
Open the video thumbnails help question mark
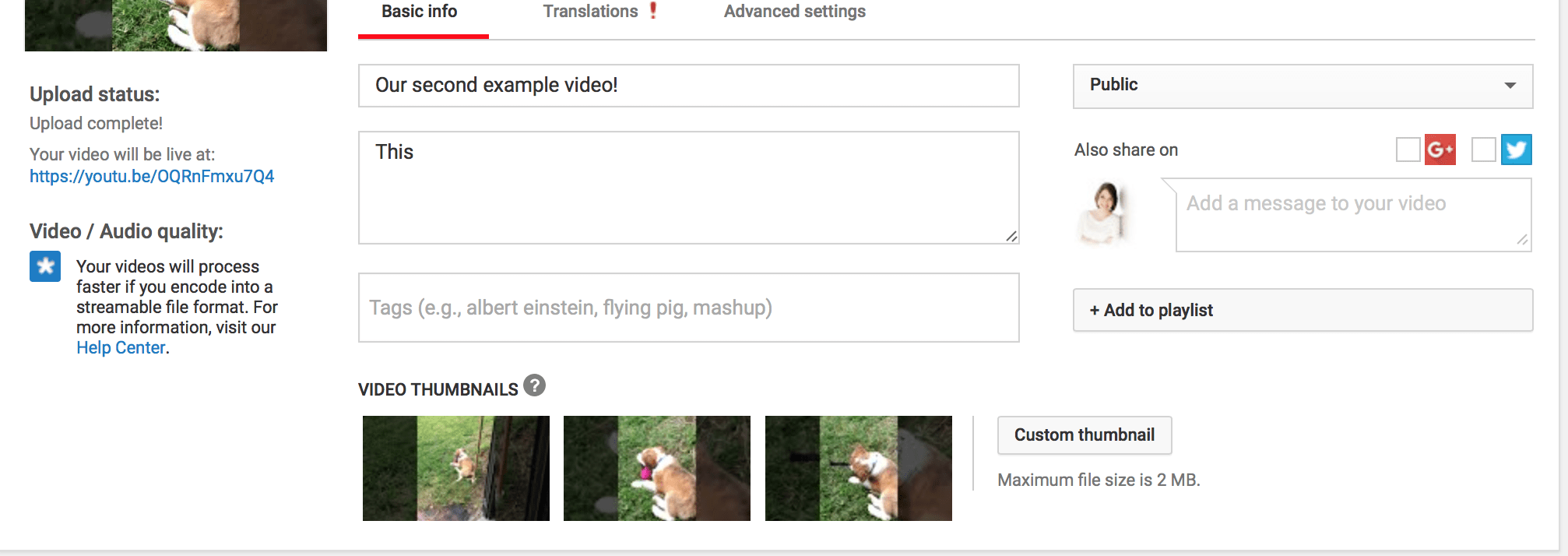coord(534,385)
